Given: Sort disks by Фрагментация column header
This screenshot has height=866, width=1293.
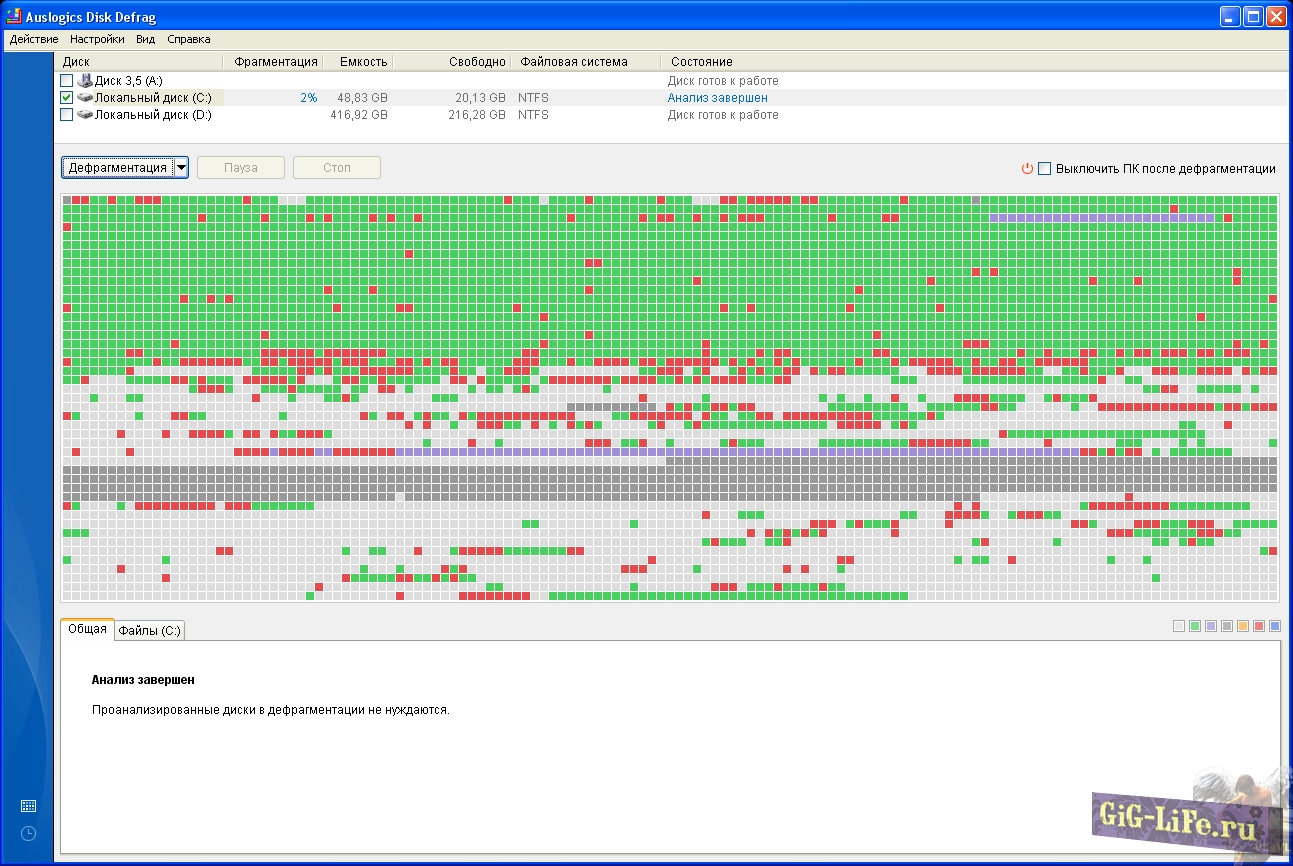Looking at the screenshot, I should click(x=276, y=62).
